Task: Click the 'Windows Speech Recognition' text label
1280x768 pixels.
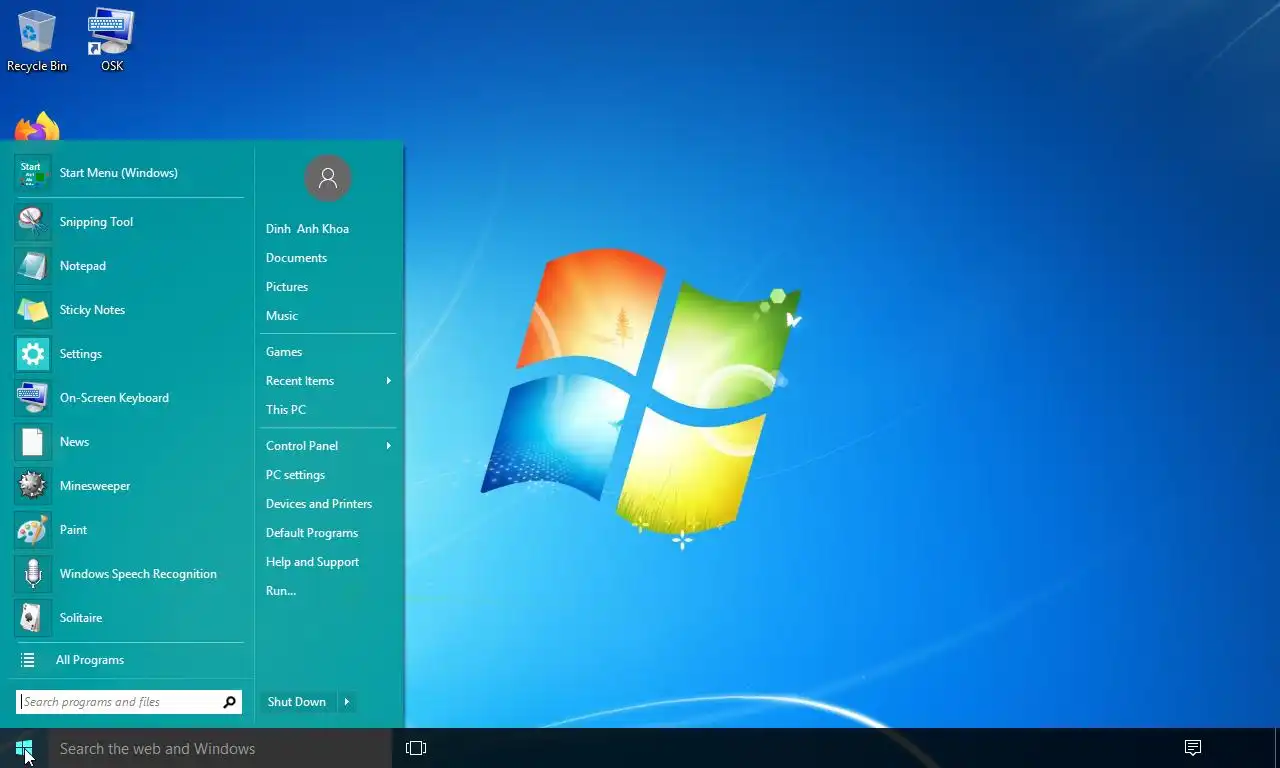Action: coord(138,574)
